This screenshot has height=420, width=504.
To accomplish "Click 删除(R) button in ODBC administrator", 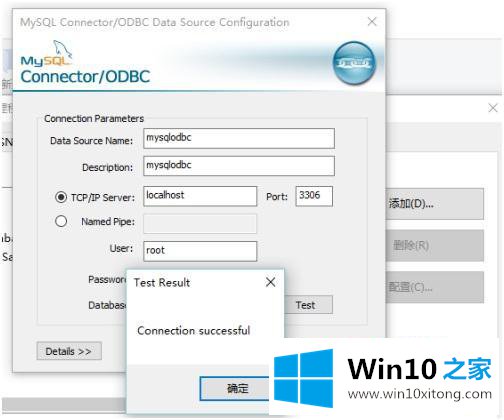I will point(434,245).
